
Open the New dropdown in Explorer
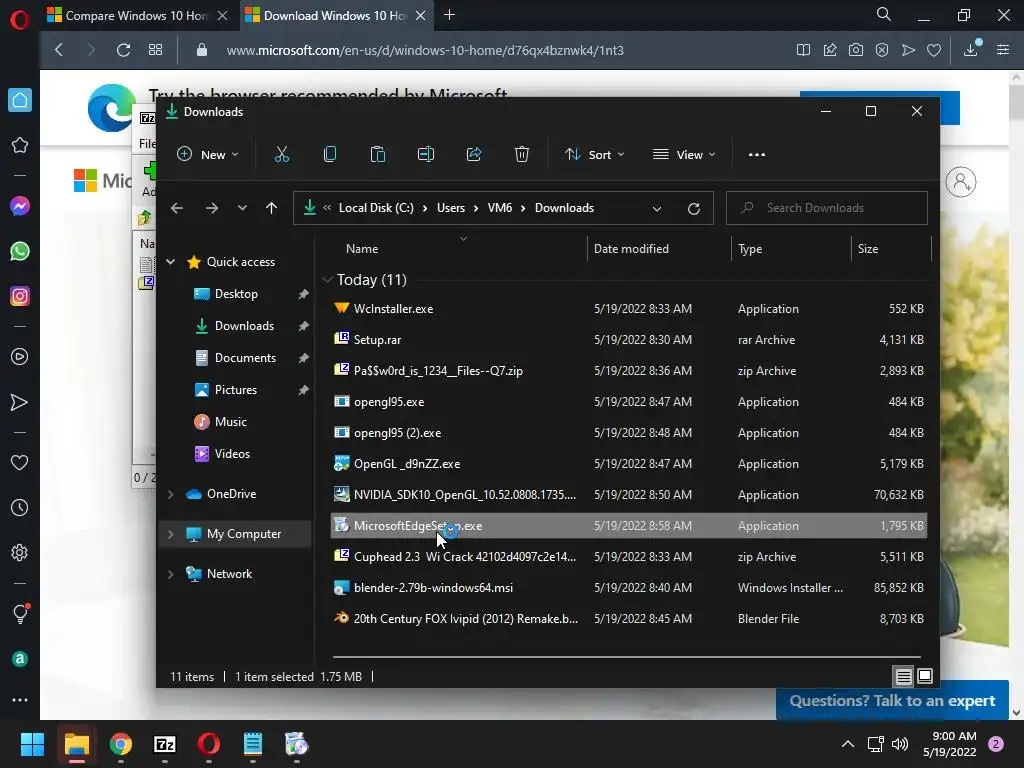pyautogui.click(x=208, y=155)
